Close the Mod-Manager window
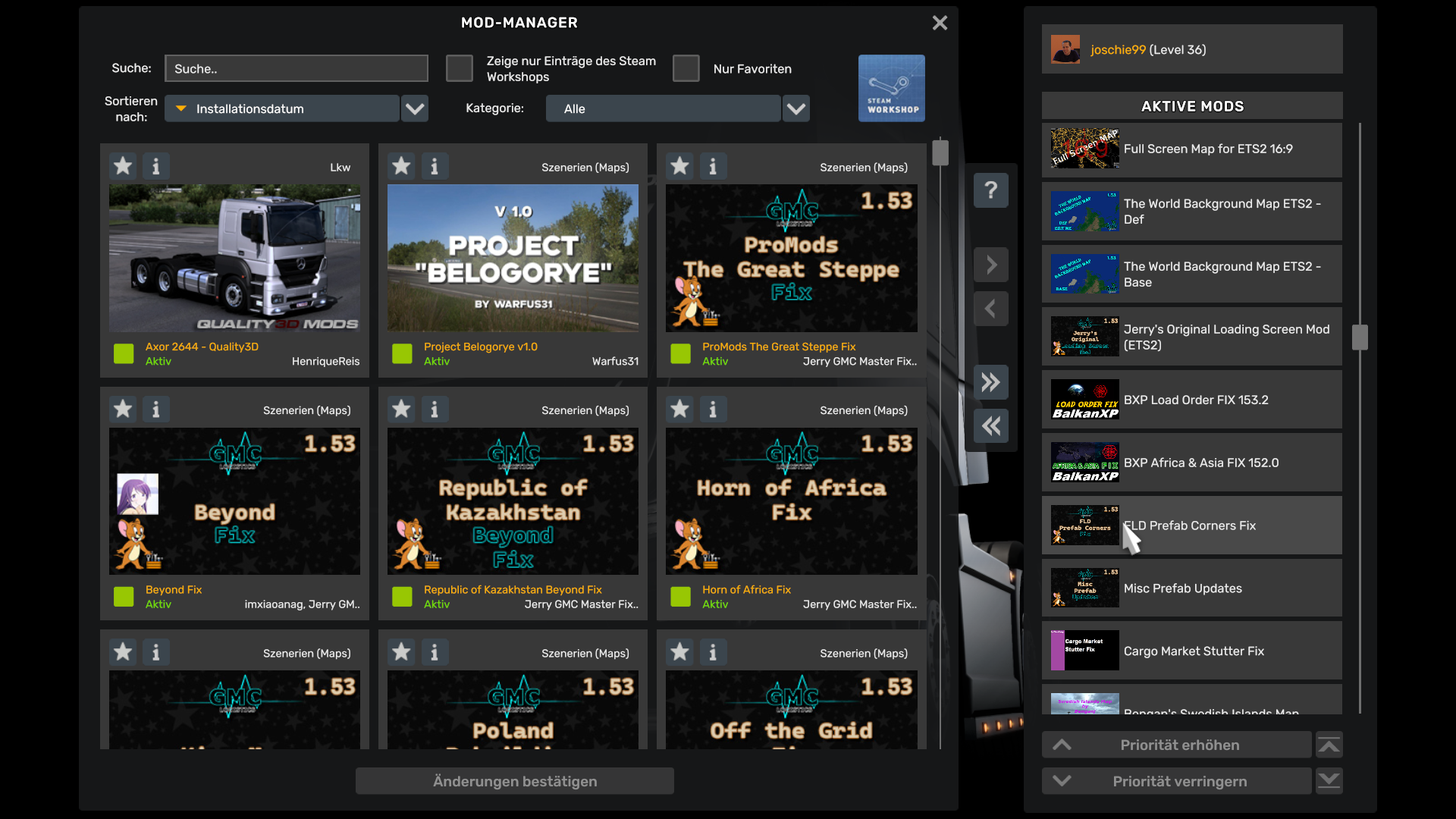This screenshot has height=819, width=1456. [x=940, y=23]
